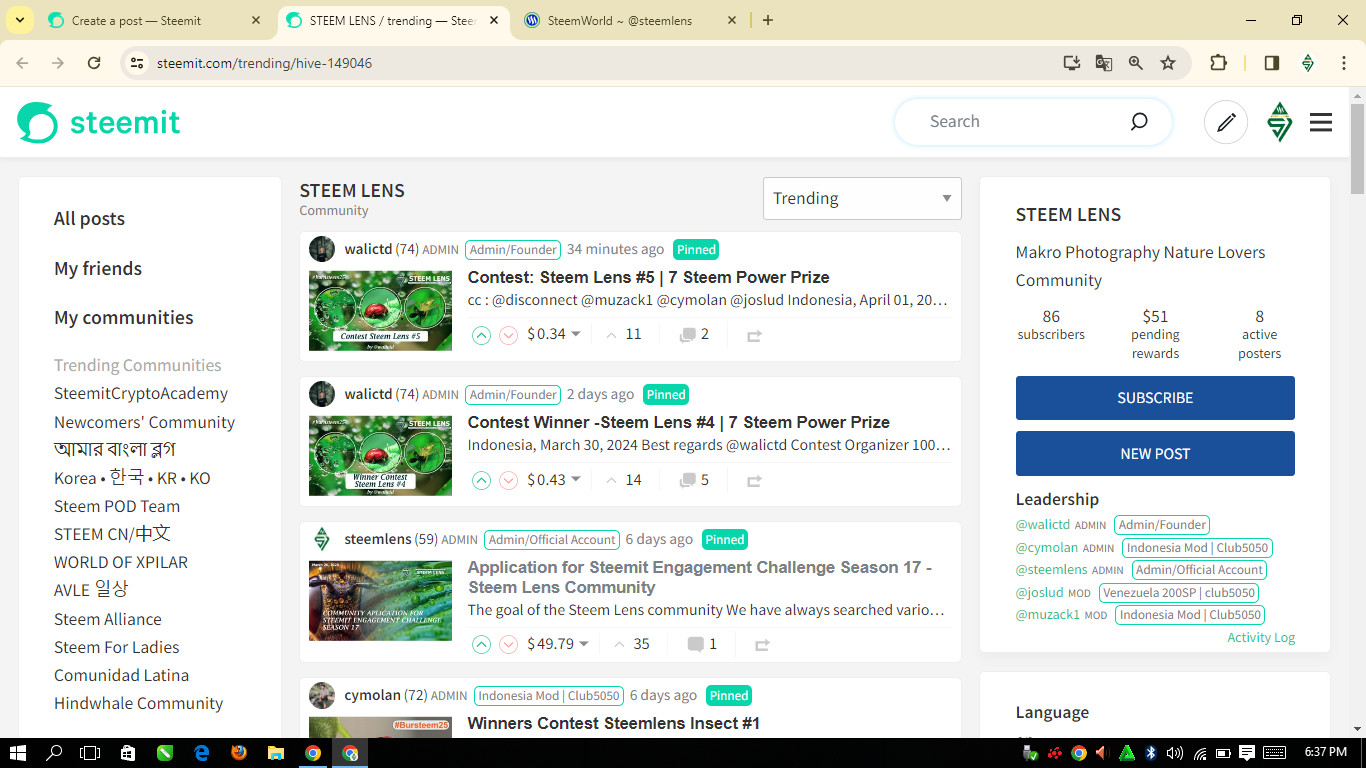Viewport: 1366px width, 768px height.
Task: Open Winners Contest Steemlens Insect #1 post
Action: coord(614,723)
